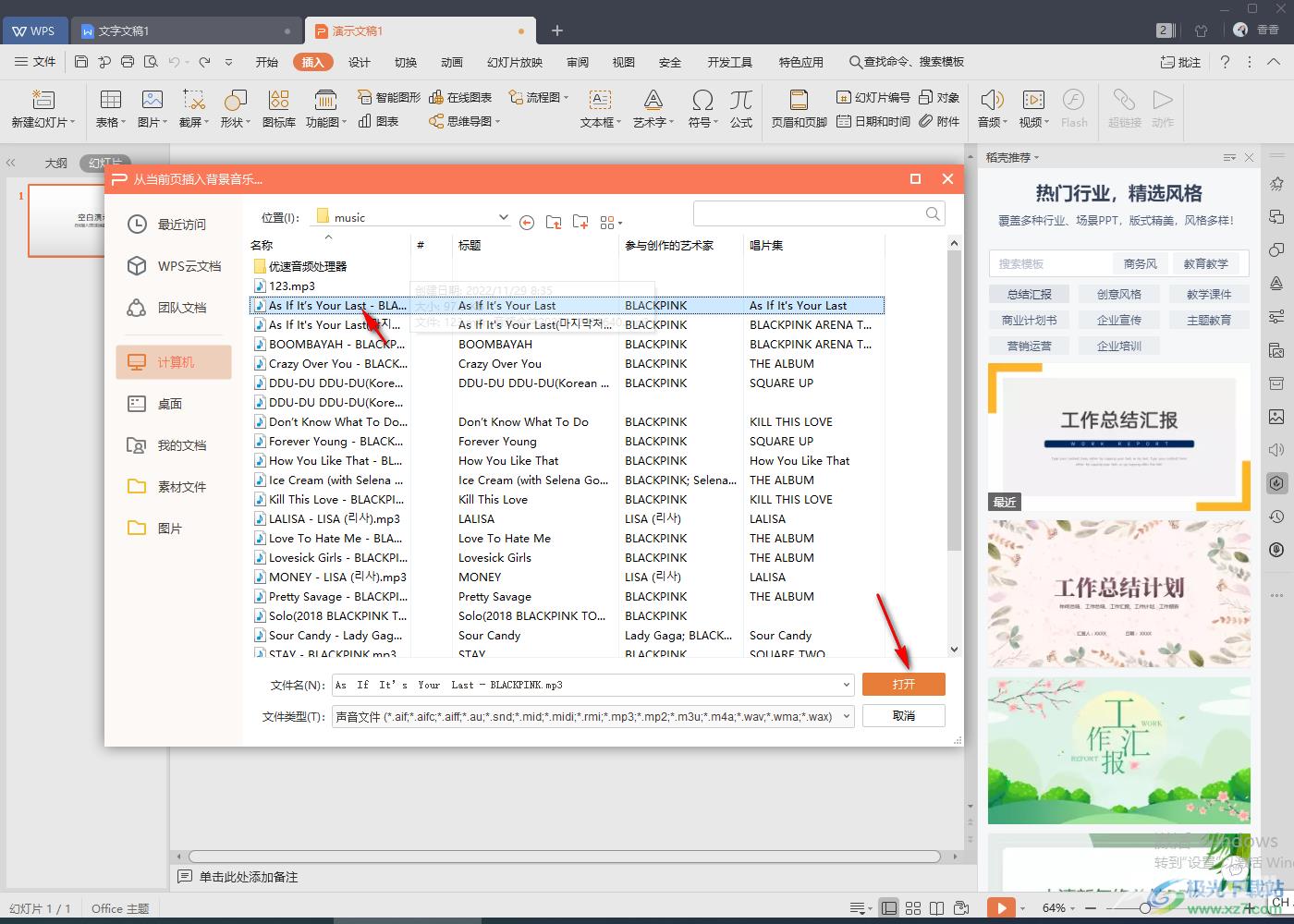Viewport: 1294px width, 924px height.
Task: Click the Save icon in quick toolbar
Action: 81,62
